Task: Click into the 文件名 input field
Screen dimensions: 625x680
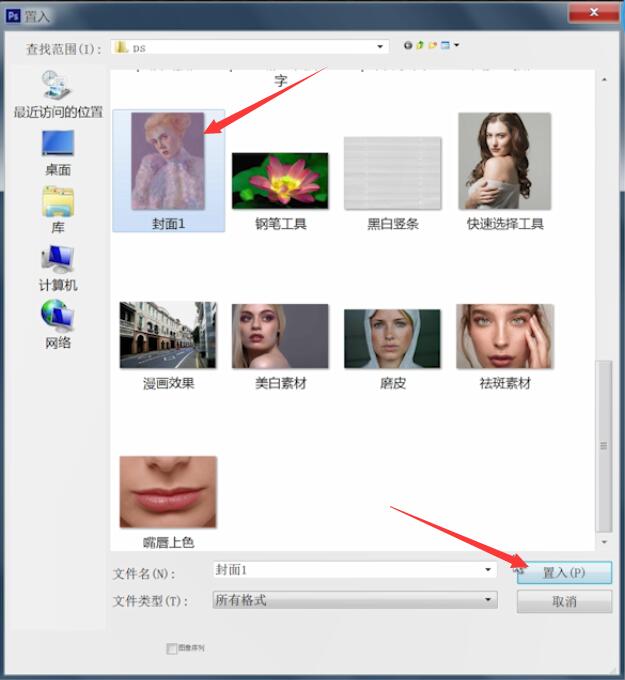Action: 355,569
